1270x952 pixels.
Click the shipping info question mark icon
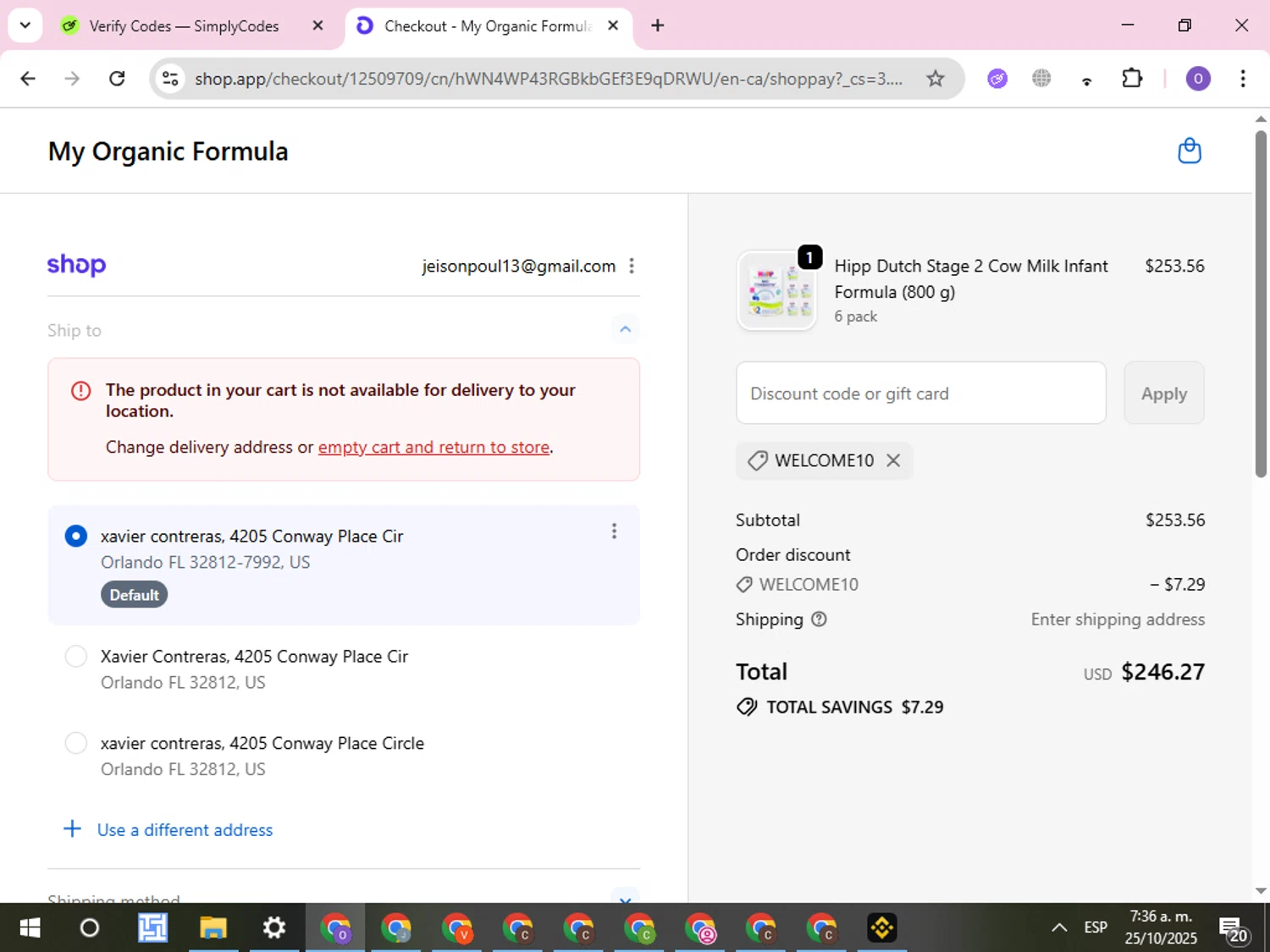[x=819, y=619]
